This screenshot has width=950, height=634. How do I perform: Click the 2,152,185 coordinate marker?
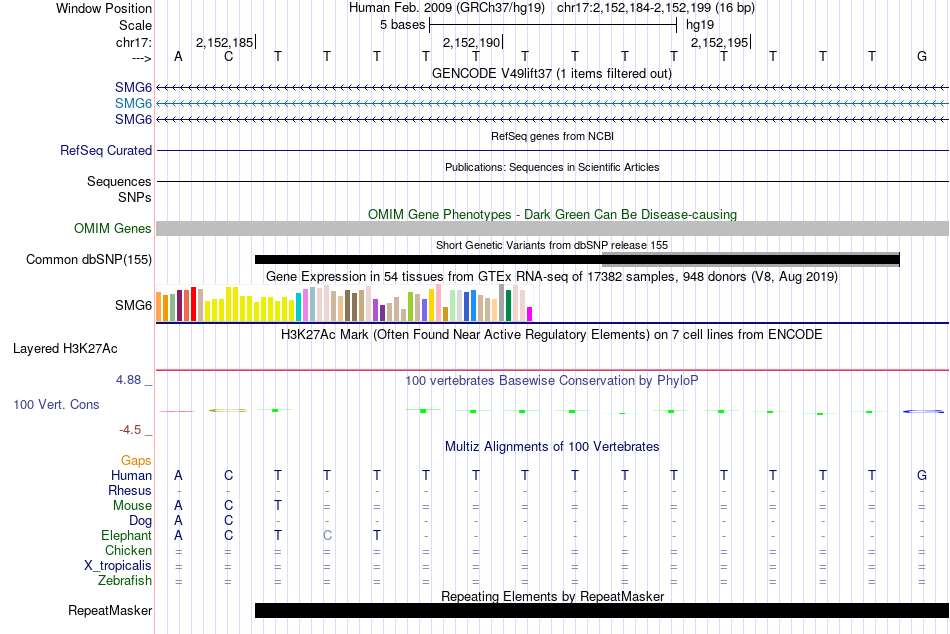225,42
